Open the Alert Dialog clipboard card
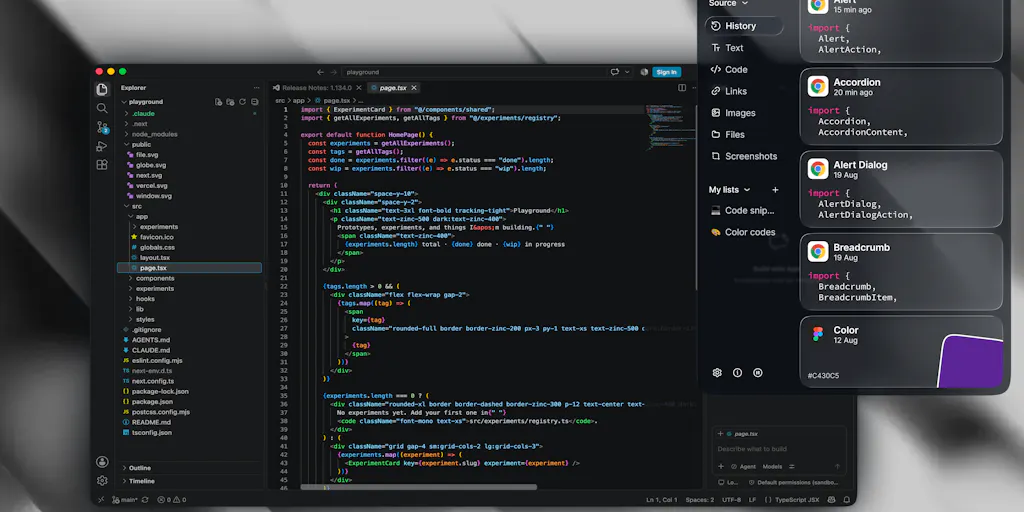The height and width of the screenshot is (512, 1024). tap(901, 189)
